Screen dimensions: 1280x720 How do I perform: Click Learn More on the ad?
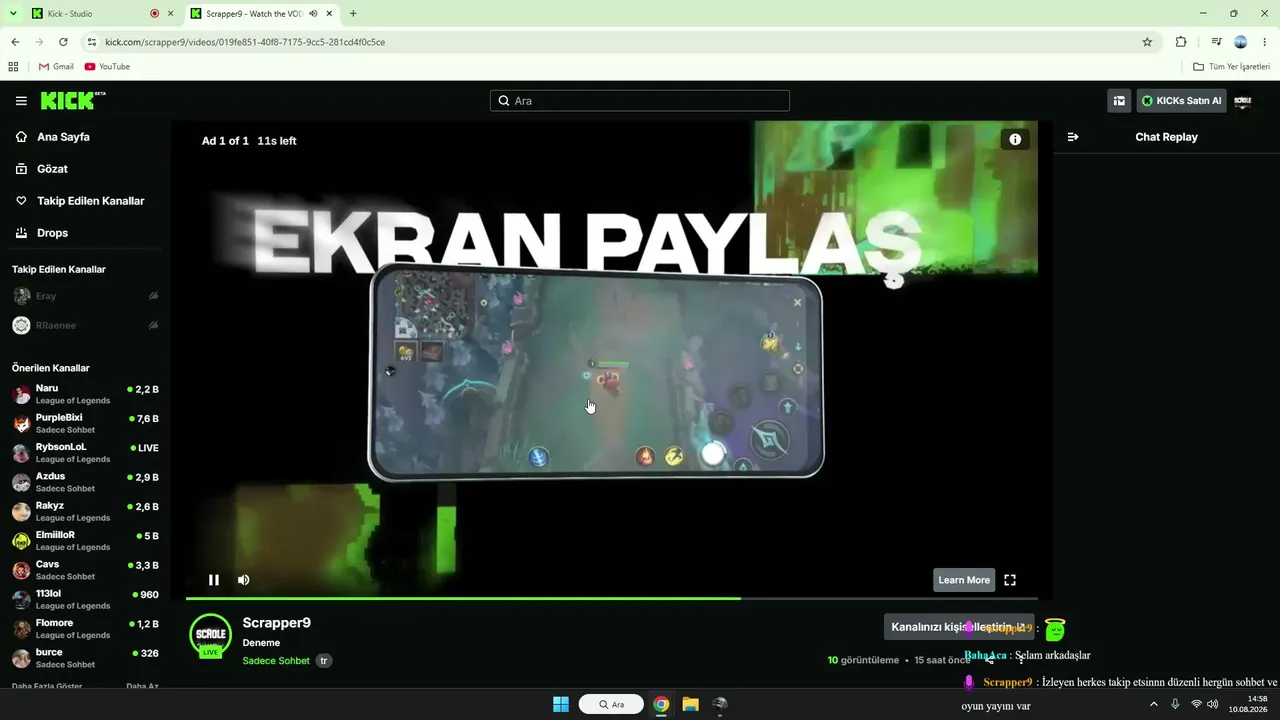click(964, 580)
